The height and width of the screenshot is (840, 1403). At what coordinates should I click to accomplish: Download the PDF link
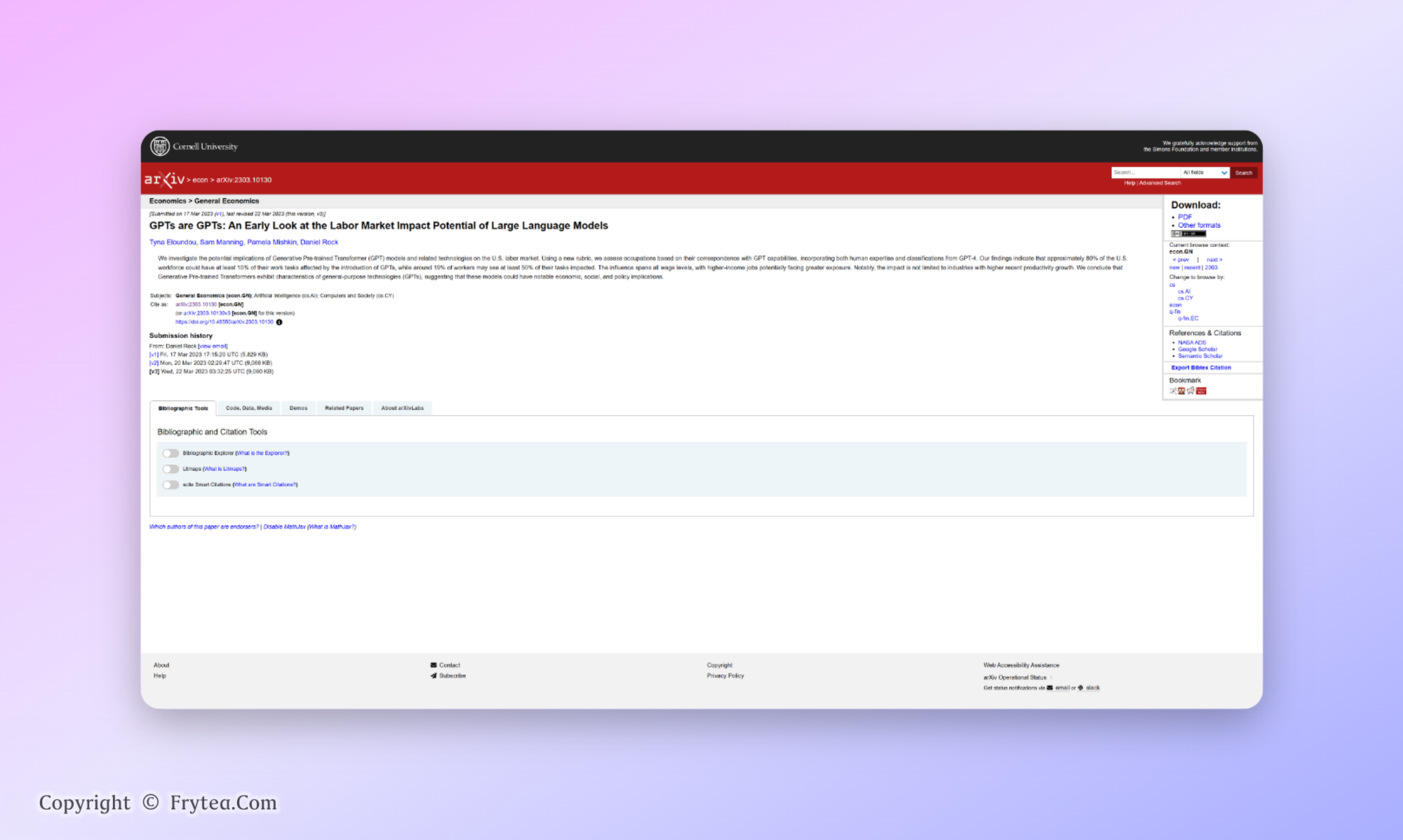(1185, 217)
